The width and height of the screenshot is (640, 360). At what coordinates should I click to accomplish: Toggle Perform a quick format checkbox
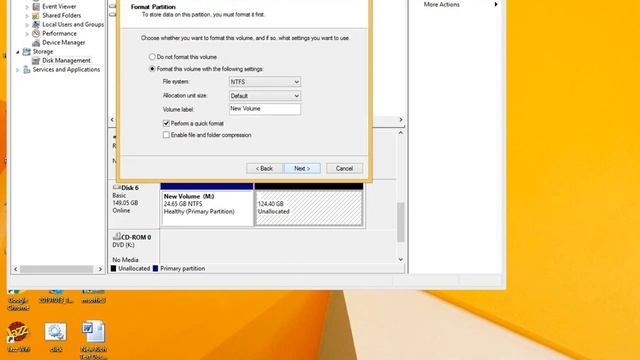coord(166,123)
